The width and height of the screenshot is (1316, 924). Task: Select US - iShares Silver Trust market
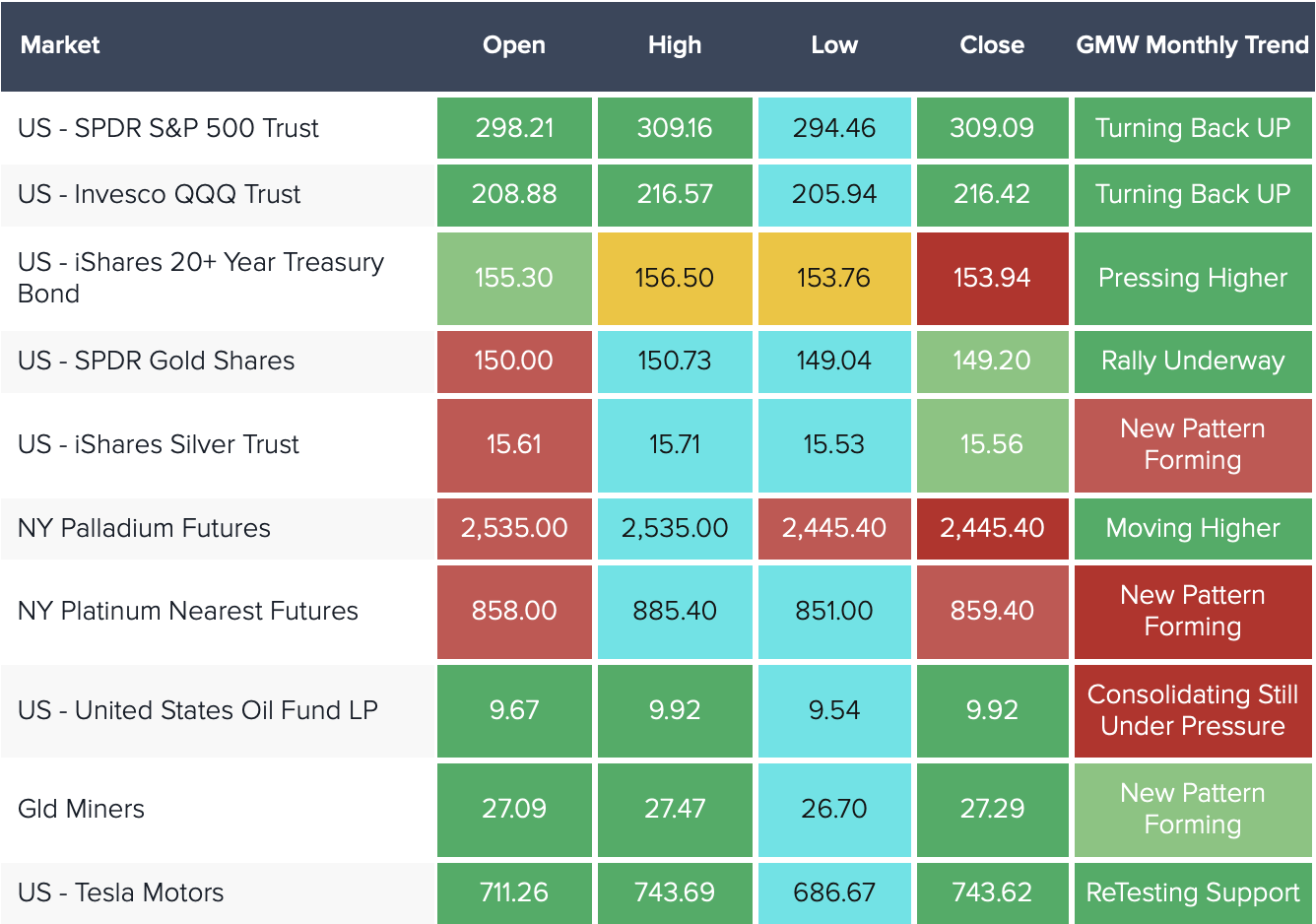click(x=159, y=444)
